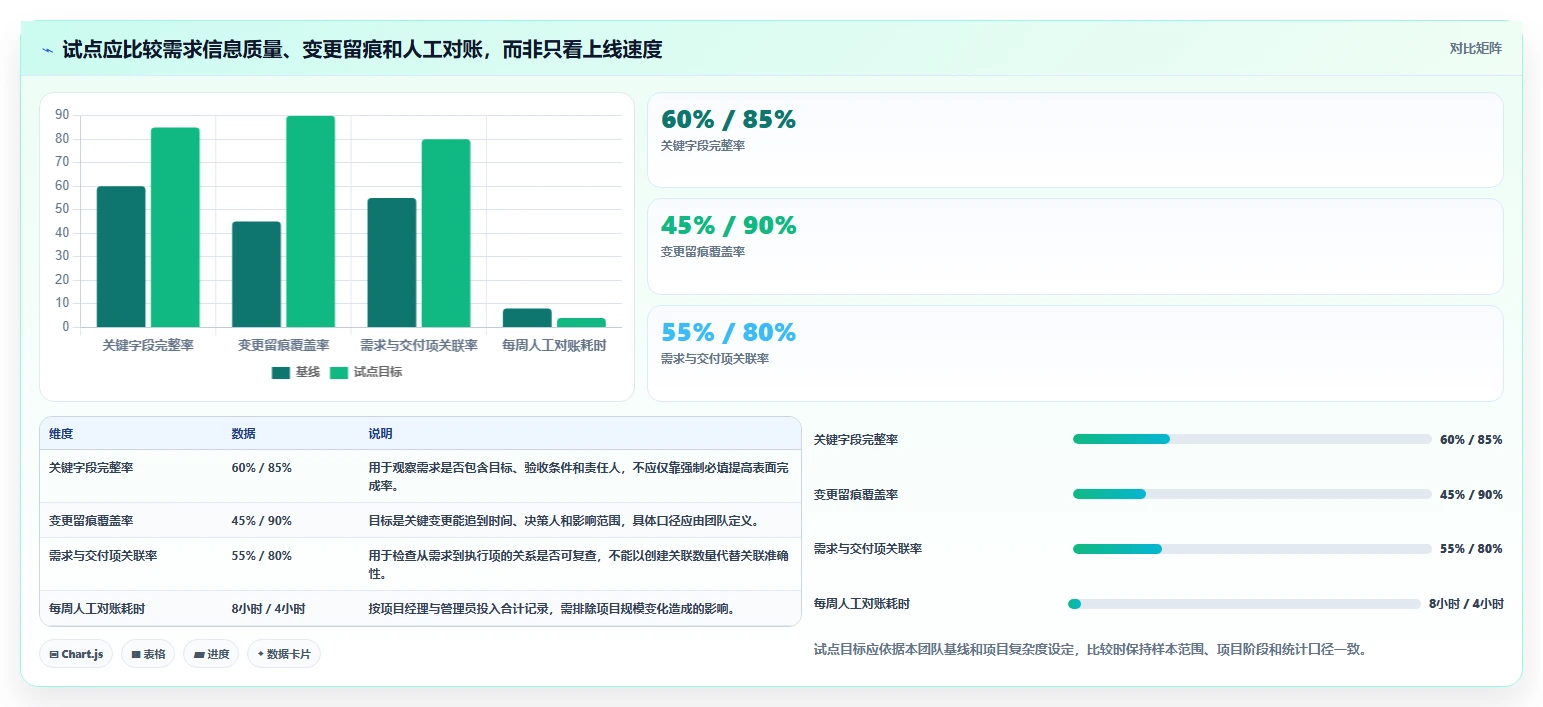Screen dimensions: 1543x707
Task: Click the 进度 chip icon
Action: pos(199,654)
